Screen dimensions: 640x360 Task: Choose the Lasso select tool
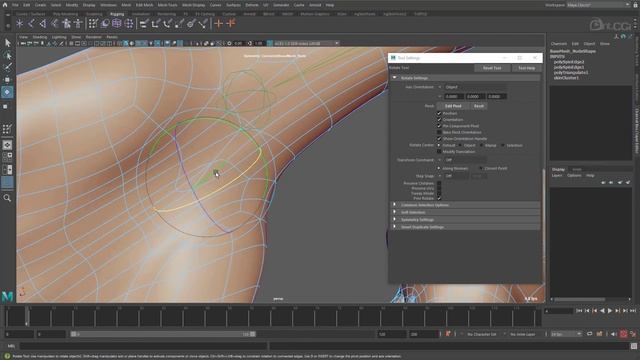[x=7, y=55]
